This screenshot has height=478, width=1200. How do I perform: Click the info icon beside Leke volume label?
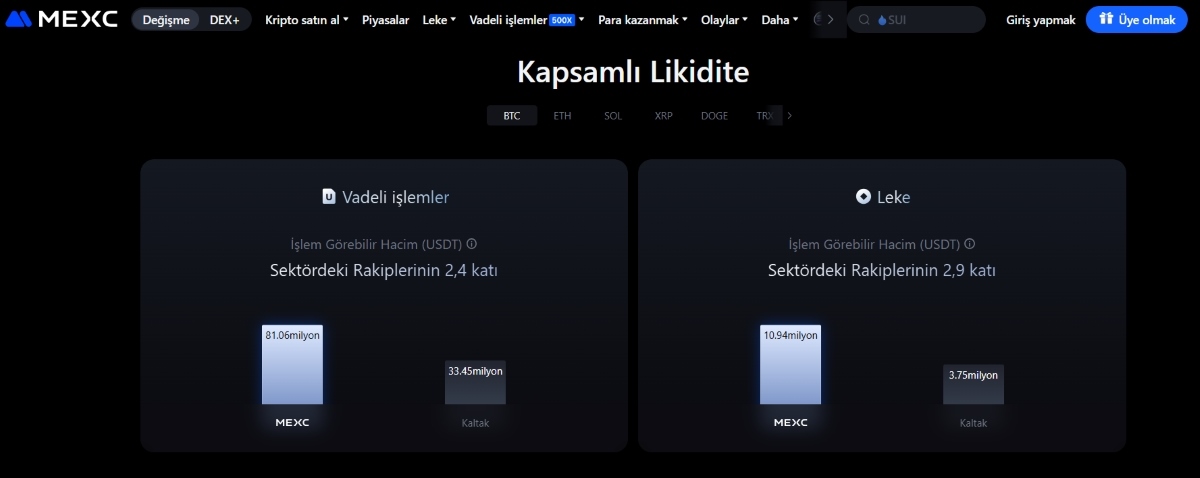(x=970, y=243)
